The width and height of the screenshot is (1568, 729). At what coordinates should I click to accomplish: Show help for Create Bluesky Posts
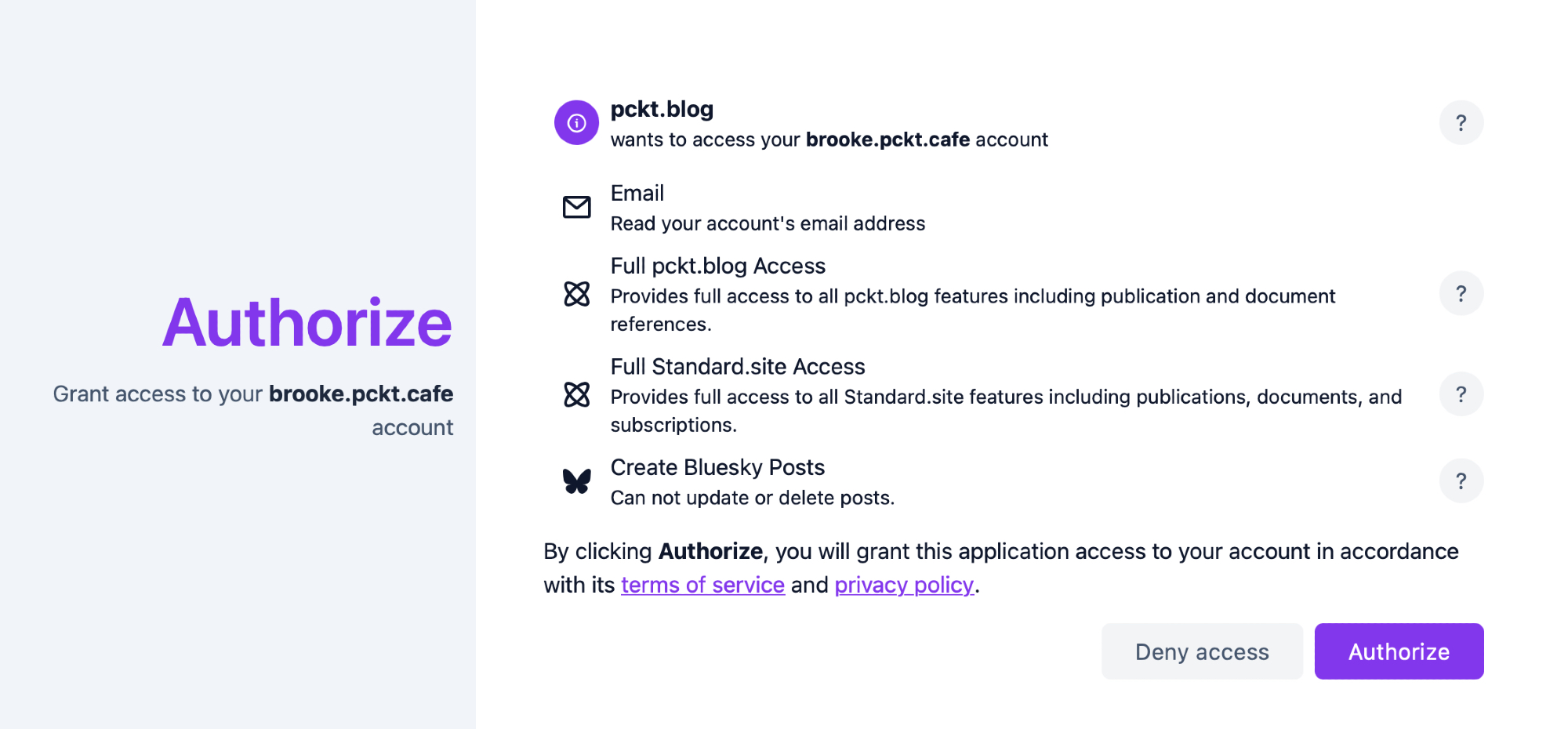tap(1461, 481)
